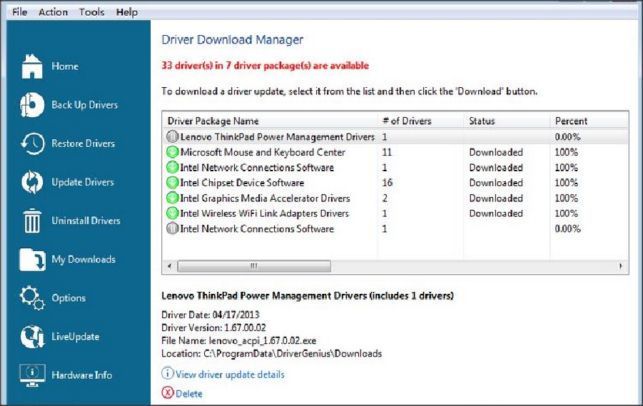Click Driver Version 1.67.00.02 text

pos(214,328)
